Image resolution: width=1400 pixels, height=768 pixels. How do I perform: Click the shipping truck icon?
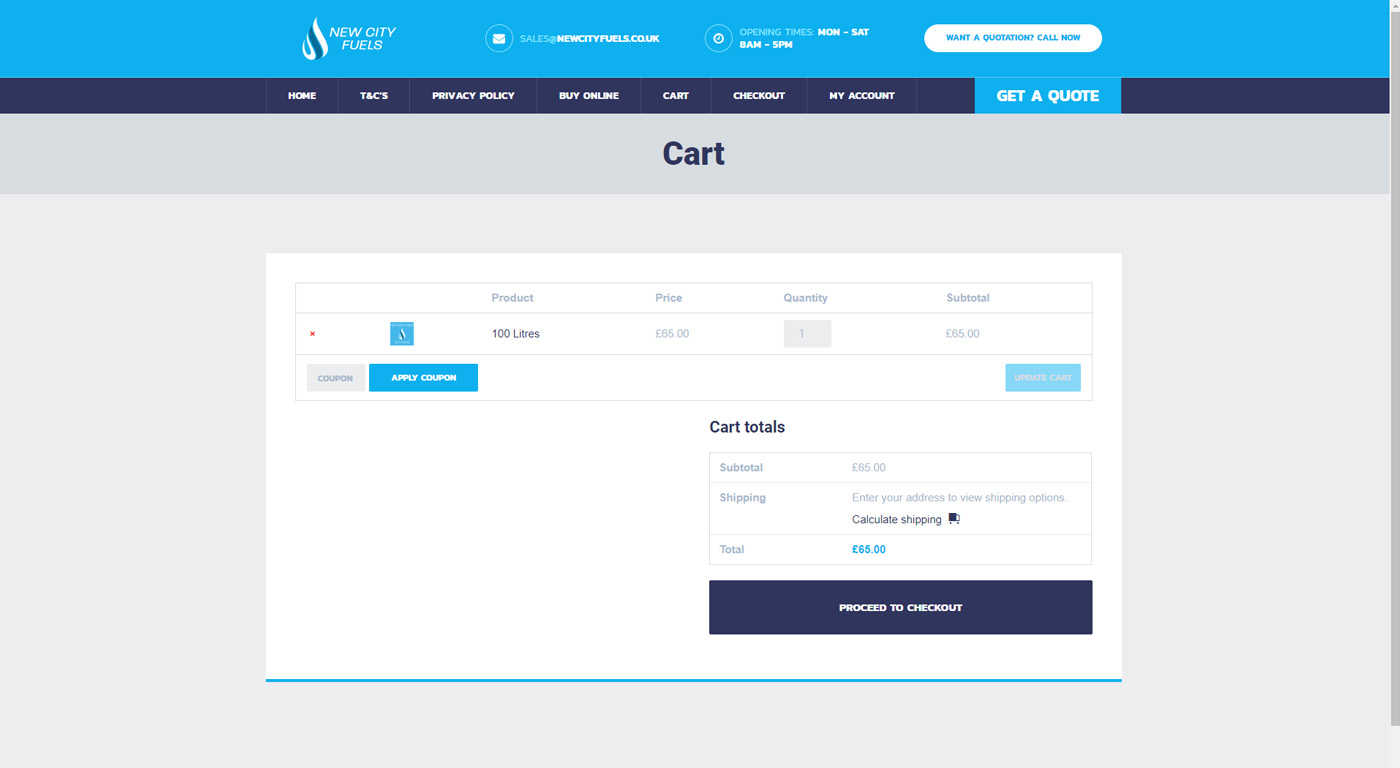pos(954,519)
